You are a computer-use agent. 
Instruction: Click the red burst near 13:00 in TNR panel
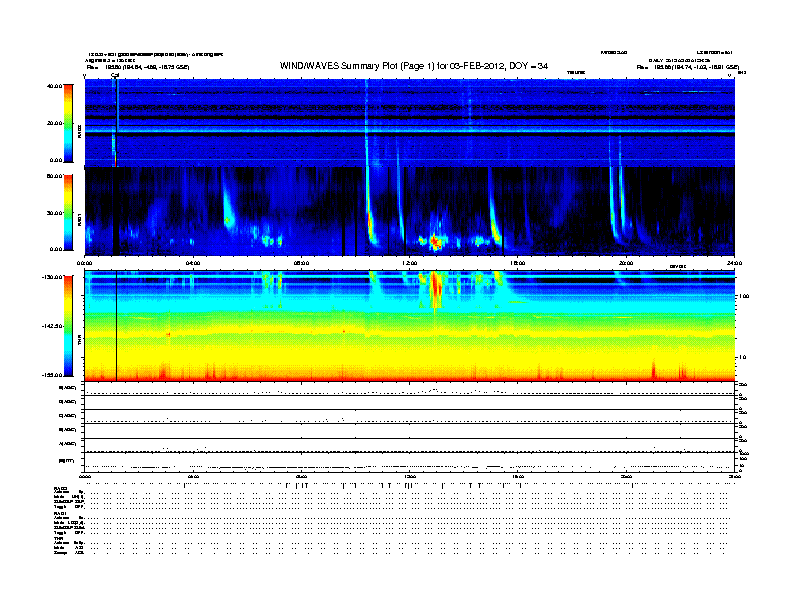(x=436, y=289)
